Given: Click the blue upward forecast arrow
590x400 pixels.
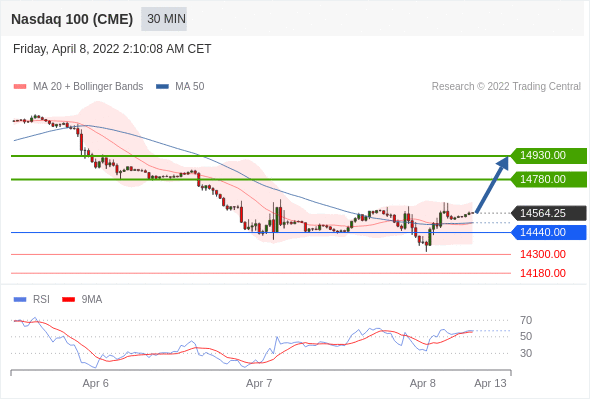Looking at the screenshot, I should (x=493, y=184).
